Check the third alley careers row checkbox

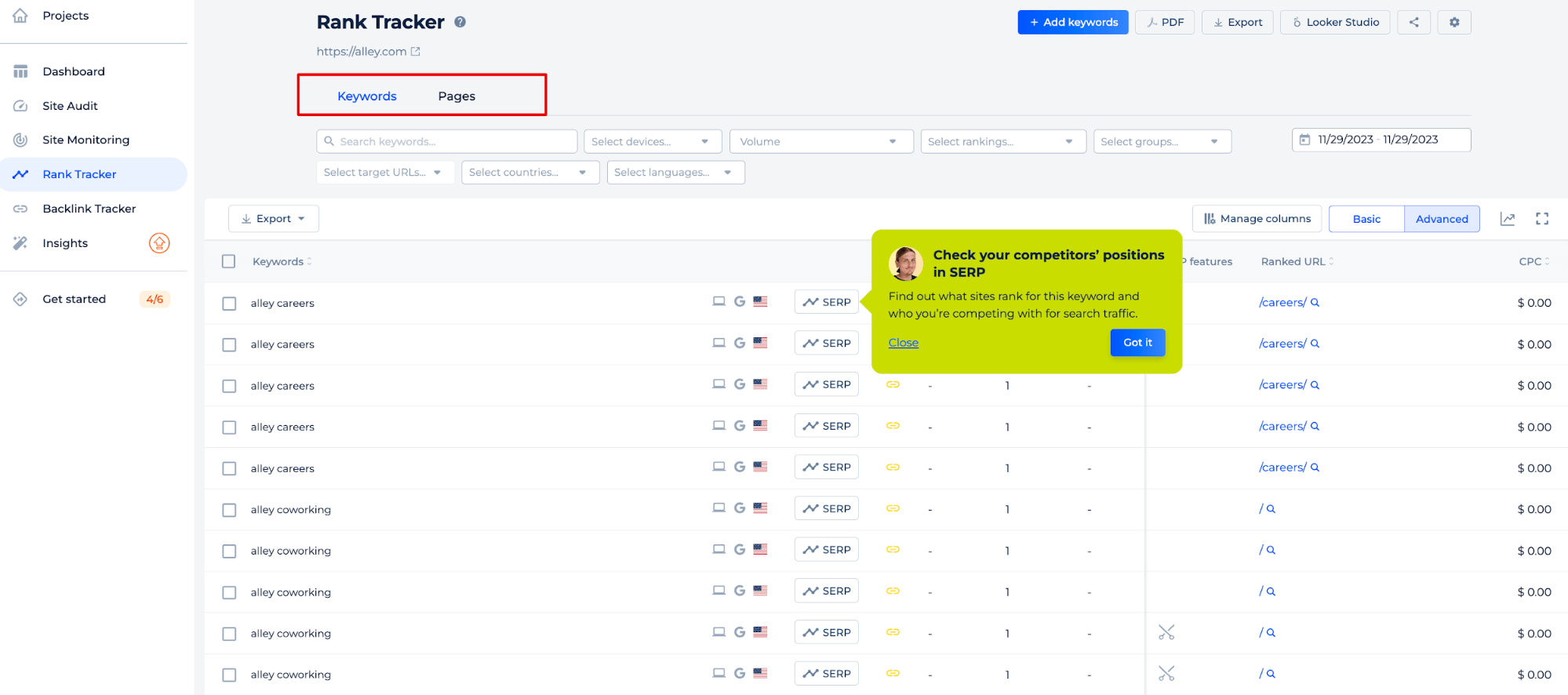point(229,387)
